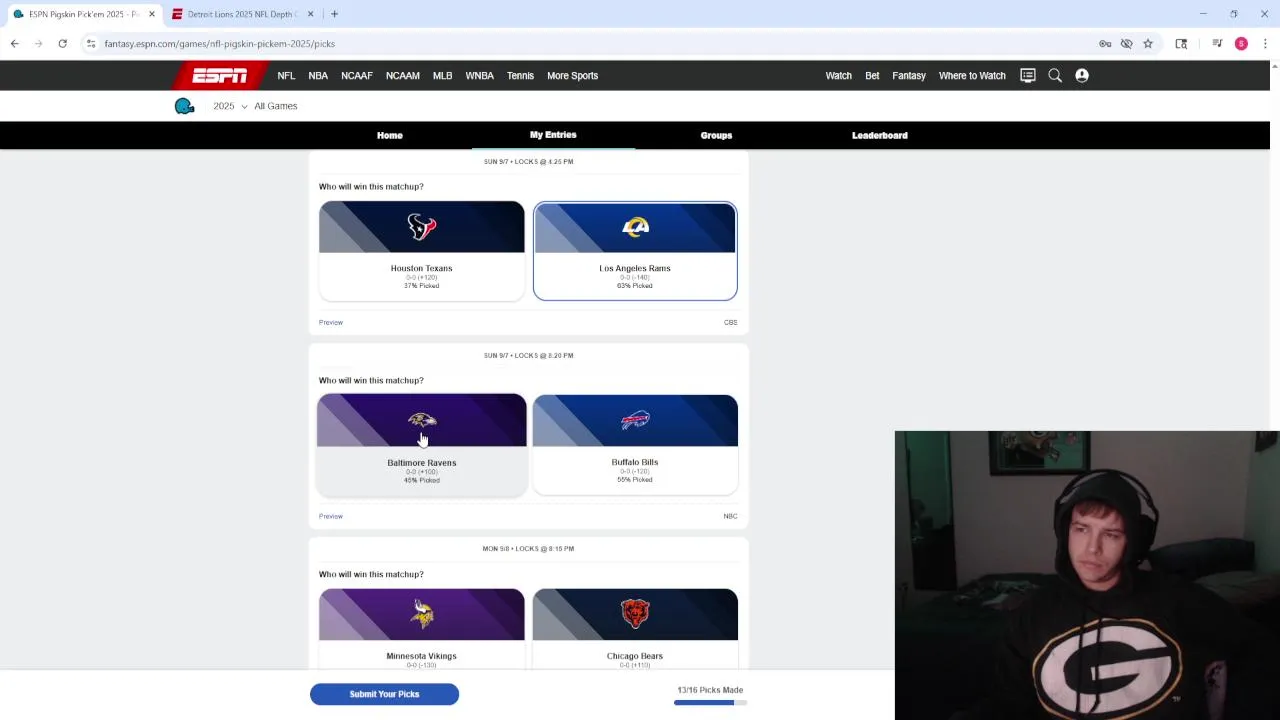Viewport: 1280px width, 720px height.
Task: Pick the Houston Texans
Action: pos(421,250)
